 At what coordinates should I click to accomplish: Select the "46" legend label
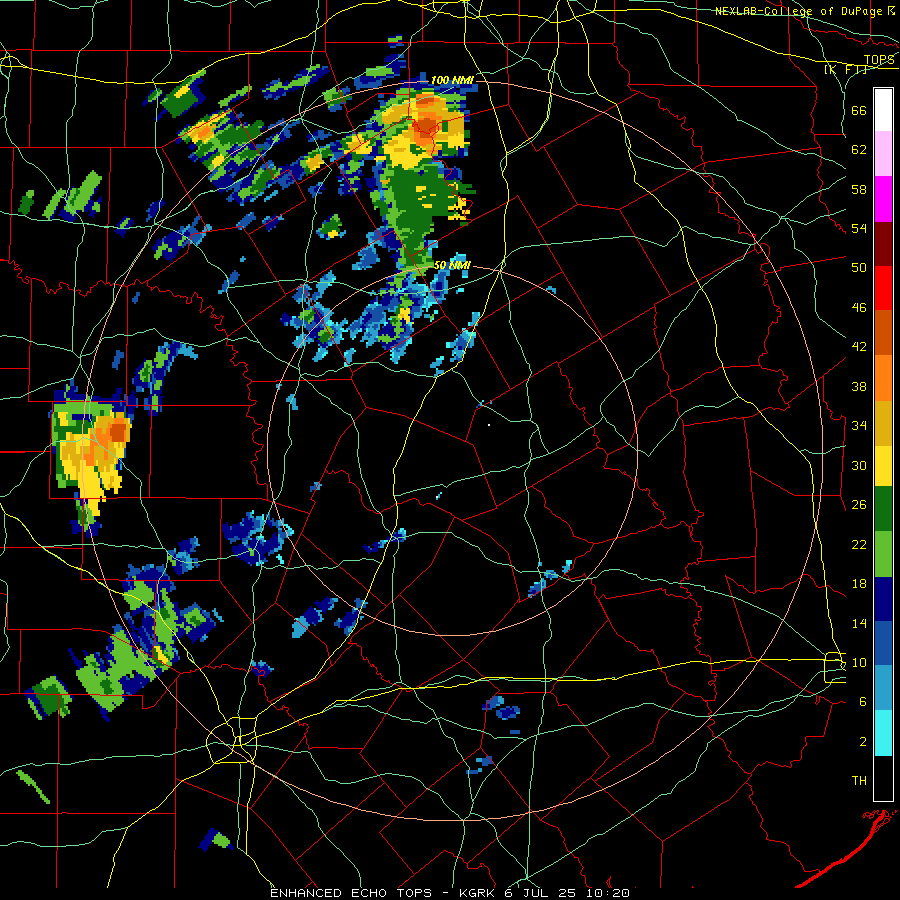pyautogui.click(x=859, y=307)
